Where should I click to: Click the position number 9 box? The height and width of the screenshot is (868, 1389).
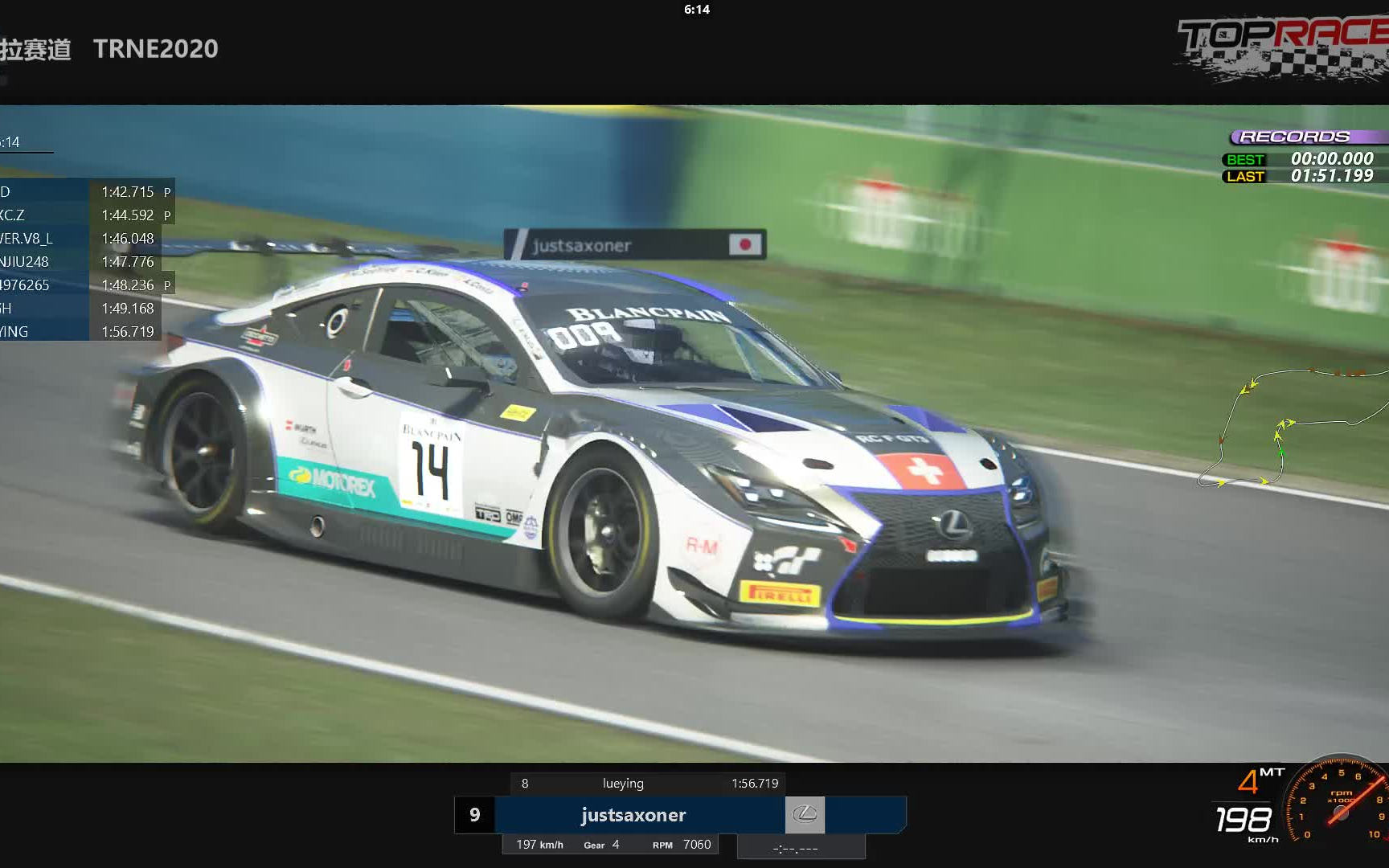[474, 815]
